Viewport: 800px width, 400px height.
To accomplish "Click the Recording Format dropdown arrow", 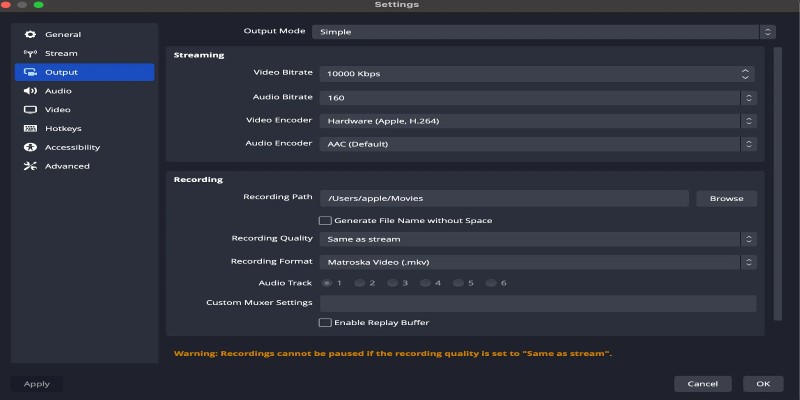I will (x=748, y=262).
